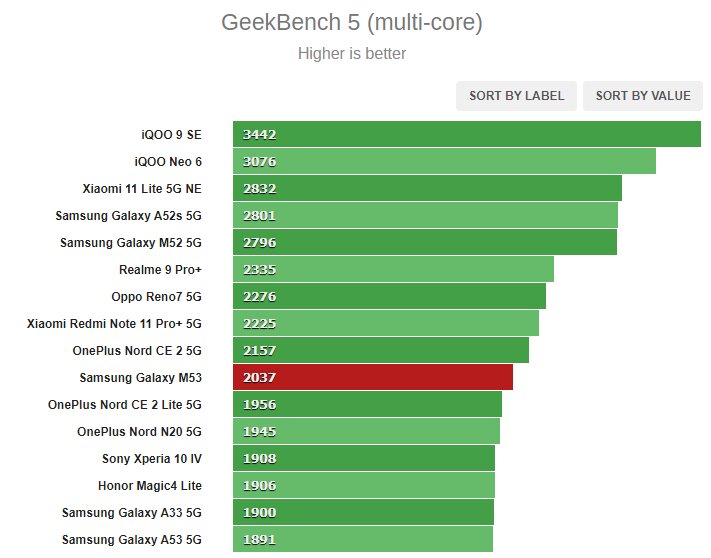
Task: Click the Samsung Galaxy A53 5G bar
Action: click(363, 539)
